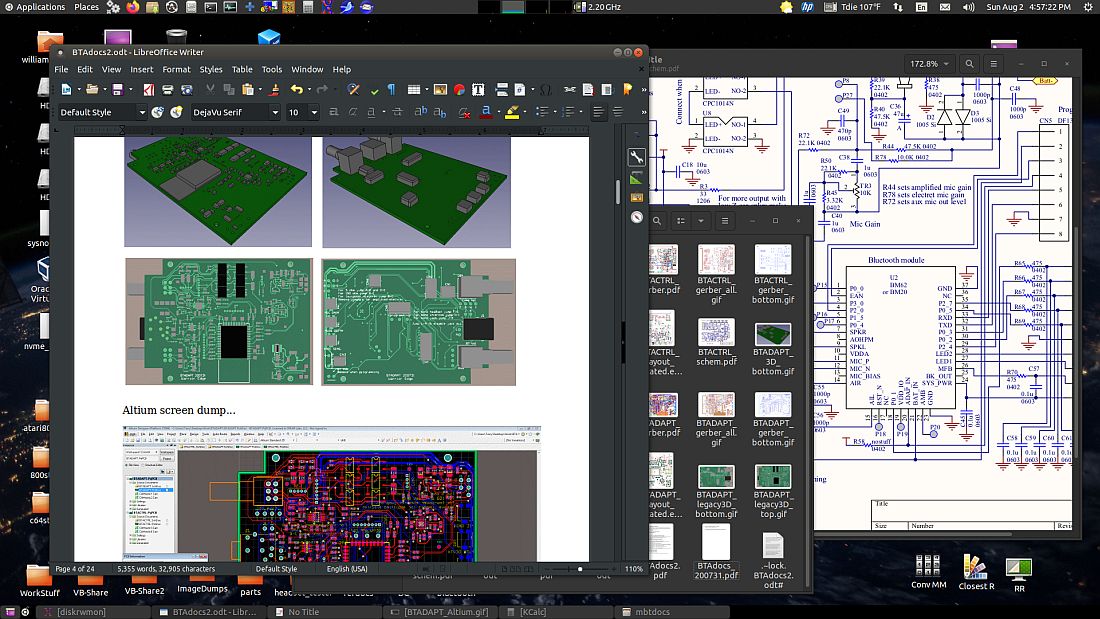
Task: Click the Insert Text Box icon
Action: (478, 89)
